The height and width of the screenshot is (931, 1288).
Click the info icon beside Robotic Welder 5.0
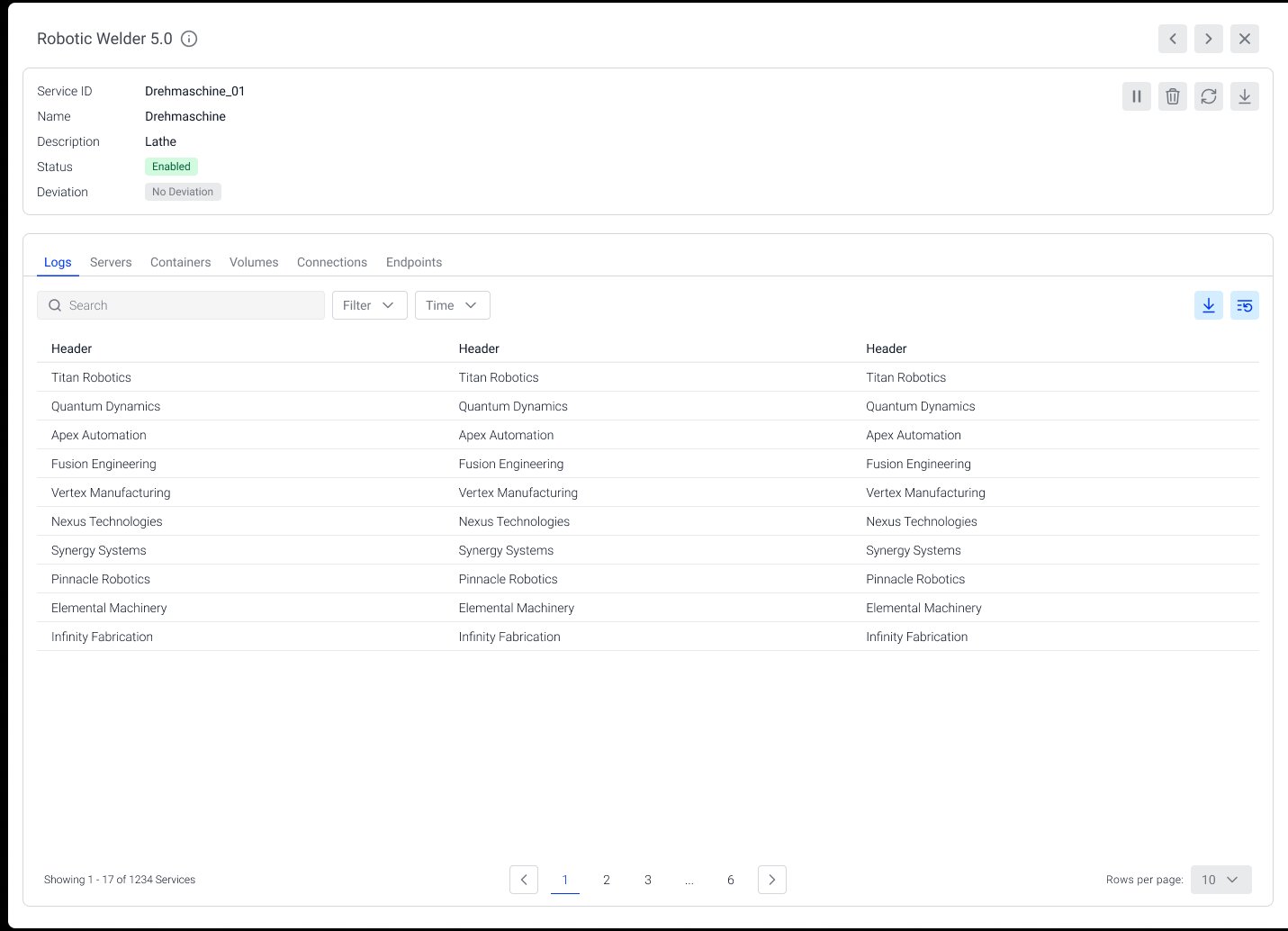click(189, 39)
